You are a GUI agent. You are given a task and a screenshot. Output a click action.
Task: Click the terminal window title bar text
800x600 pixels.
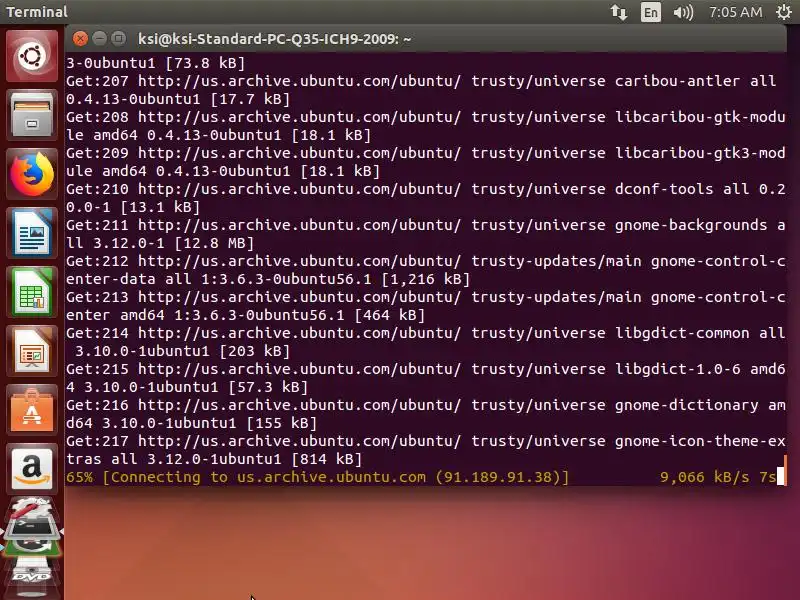click(x=274, y=39)
